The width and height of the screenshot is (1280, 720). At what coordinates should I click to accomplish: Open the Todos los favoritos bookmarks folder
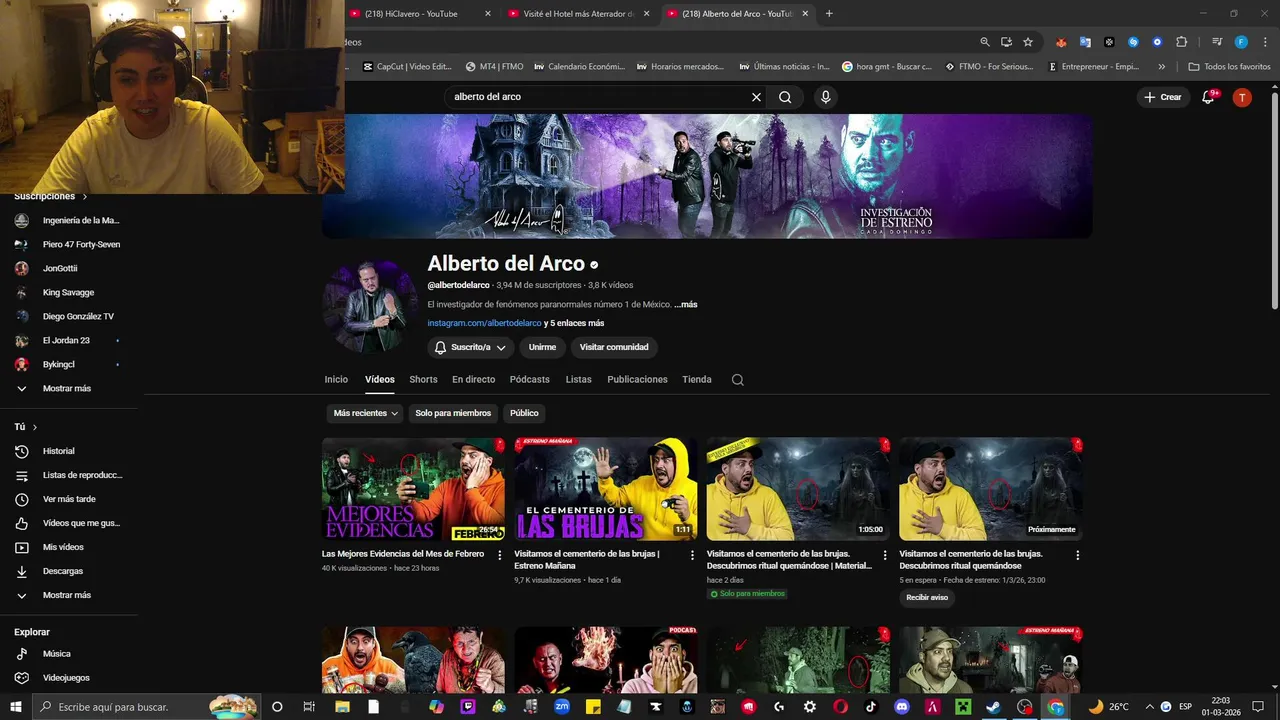[x=1229, y=67]
